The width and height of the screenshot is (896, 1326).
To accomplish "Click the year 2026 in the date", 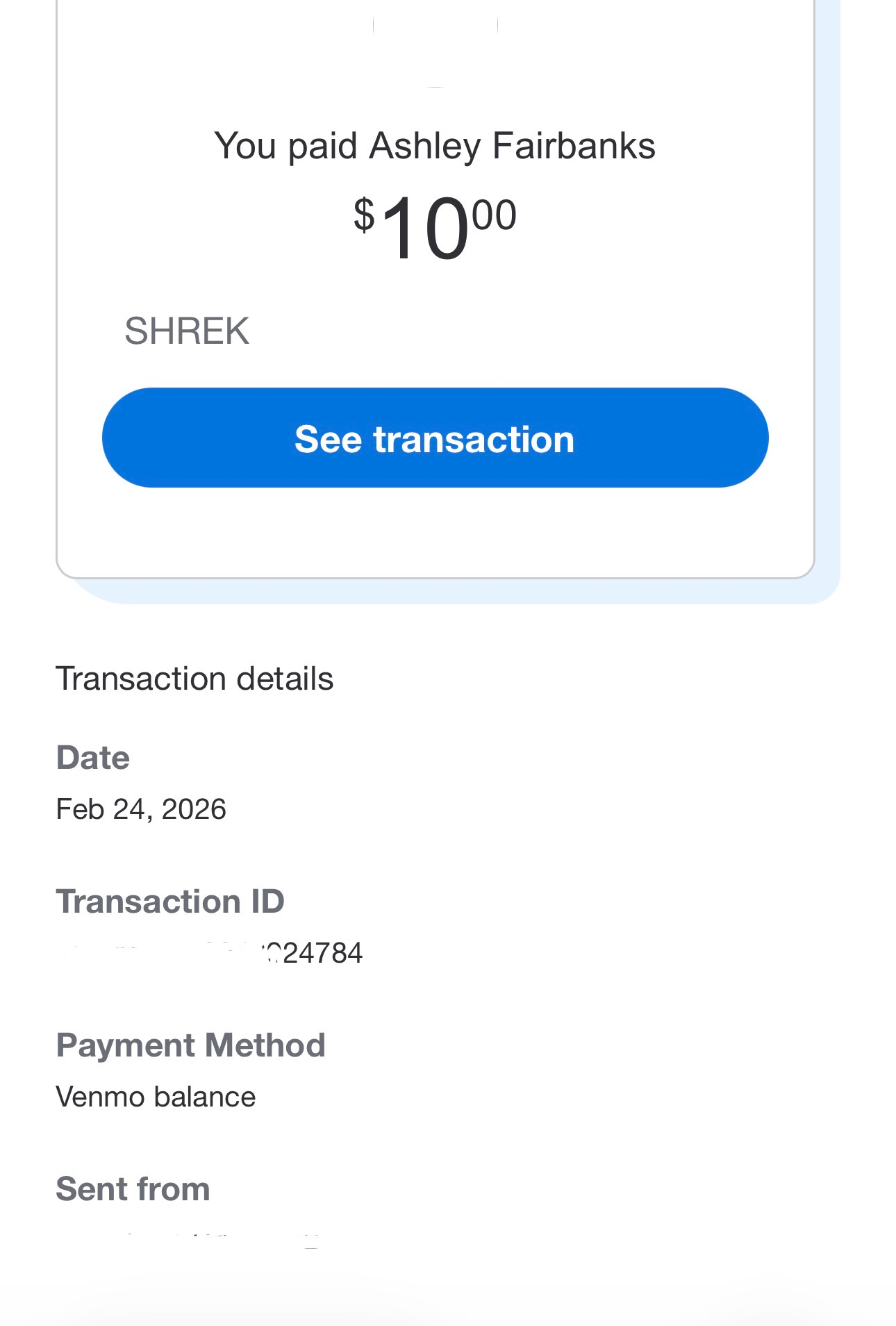I will [x=194, y=809].
